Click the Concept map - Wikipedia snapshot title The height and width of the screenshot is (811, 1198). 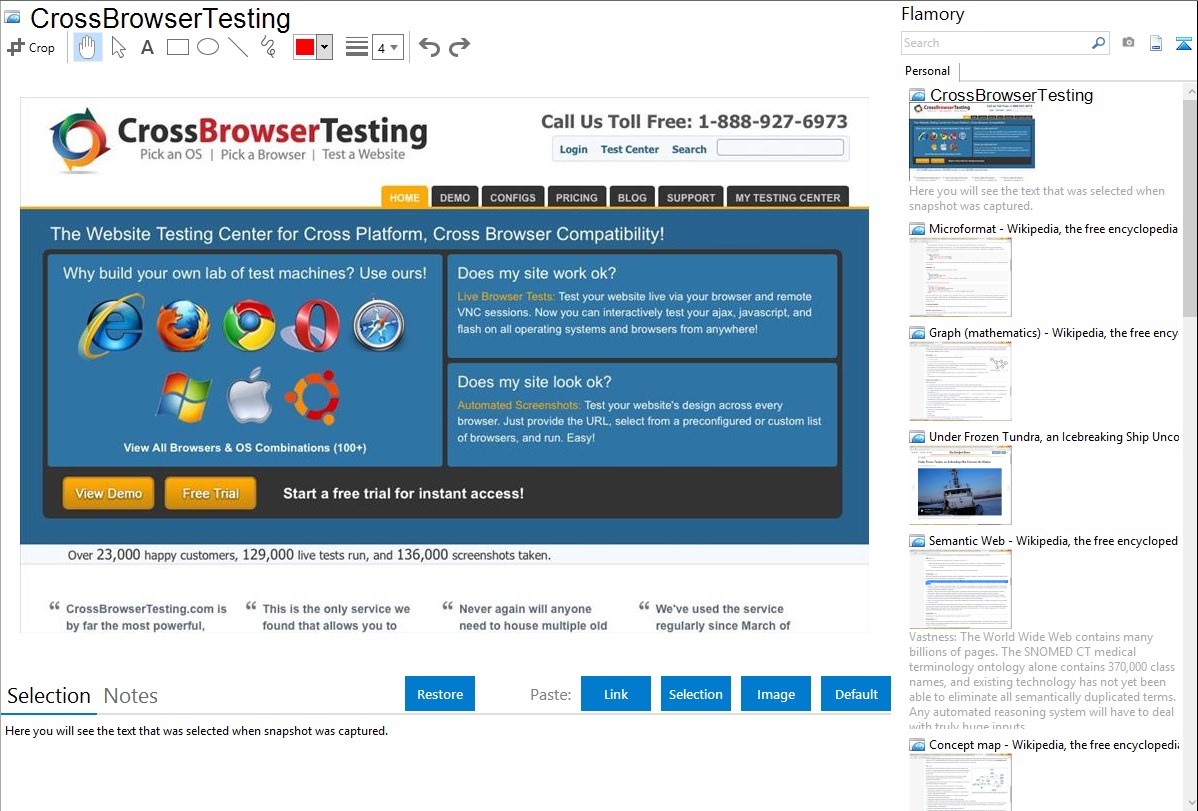click(x=1053, y=744)
